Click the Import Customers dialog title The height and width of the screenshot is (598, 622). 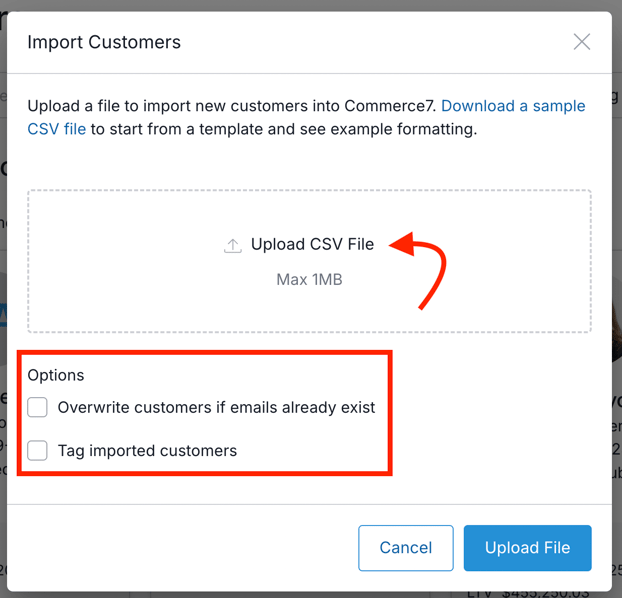tap(104, 42)
